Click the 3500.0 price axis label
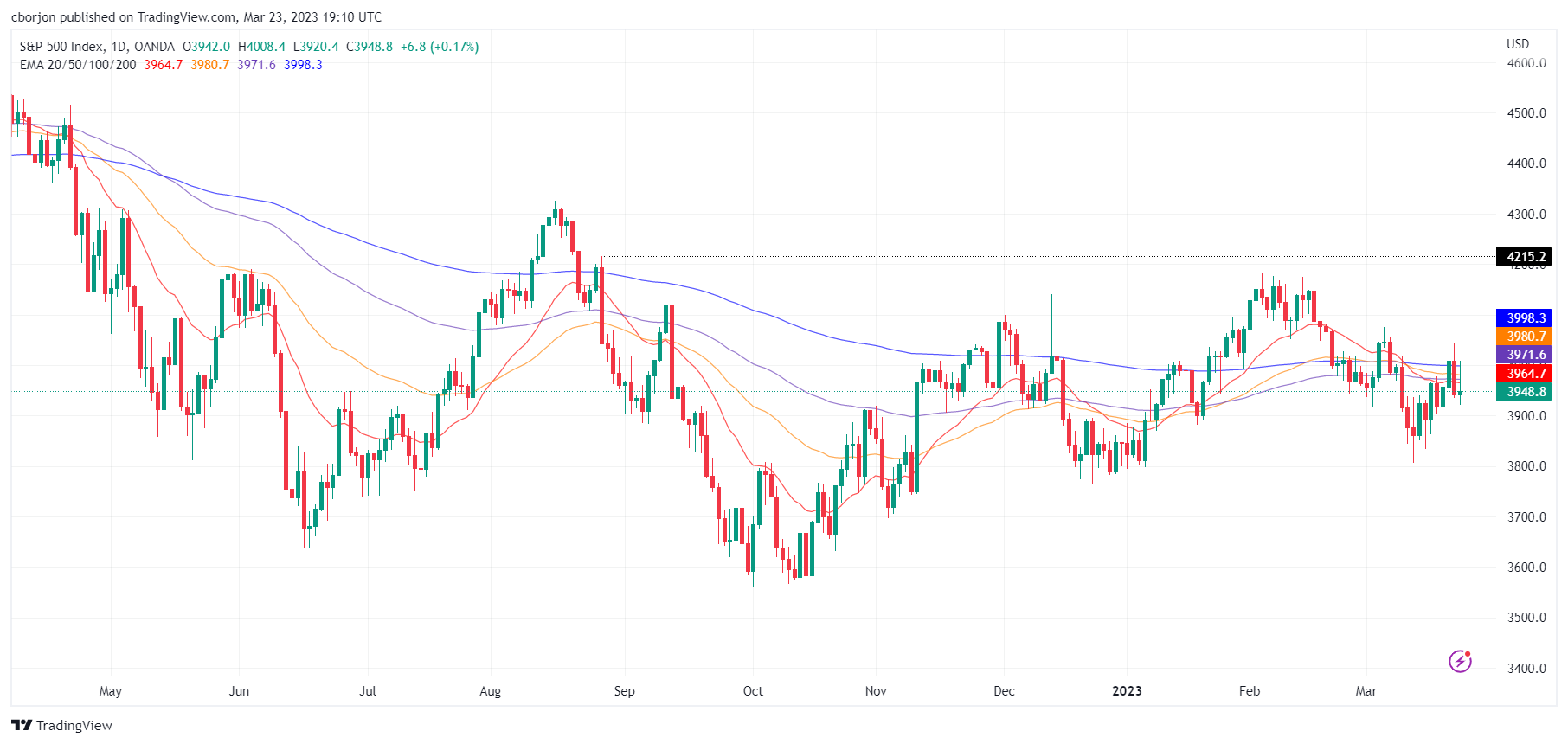This screenshot has height=744, width=1568. [1526, 618]
